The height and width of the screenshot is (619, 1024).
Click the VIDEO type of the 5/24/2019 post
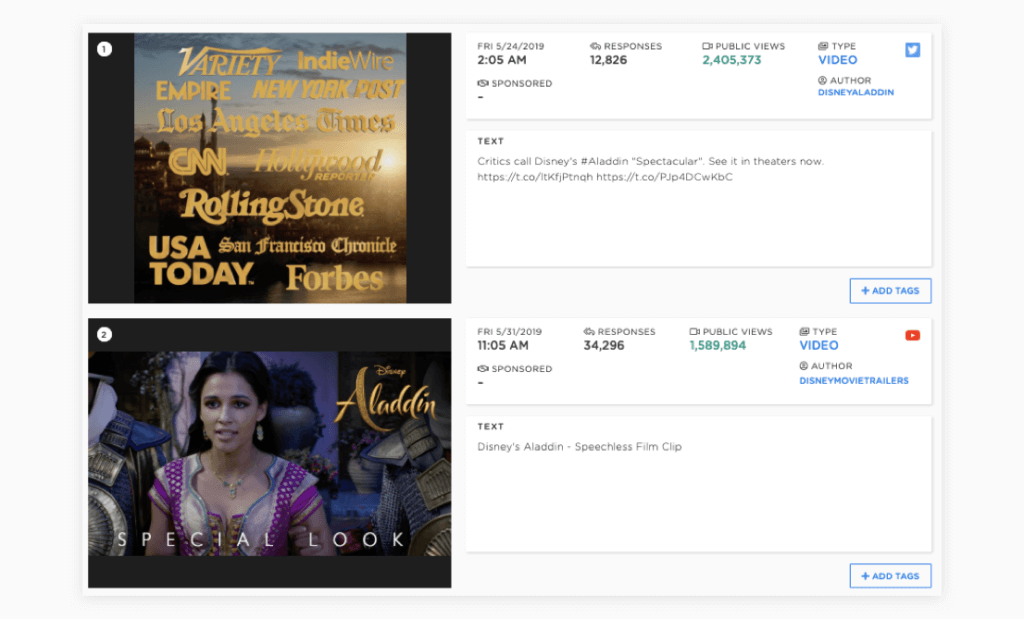point(837,60)
